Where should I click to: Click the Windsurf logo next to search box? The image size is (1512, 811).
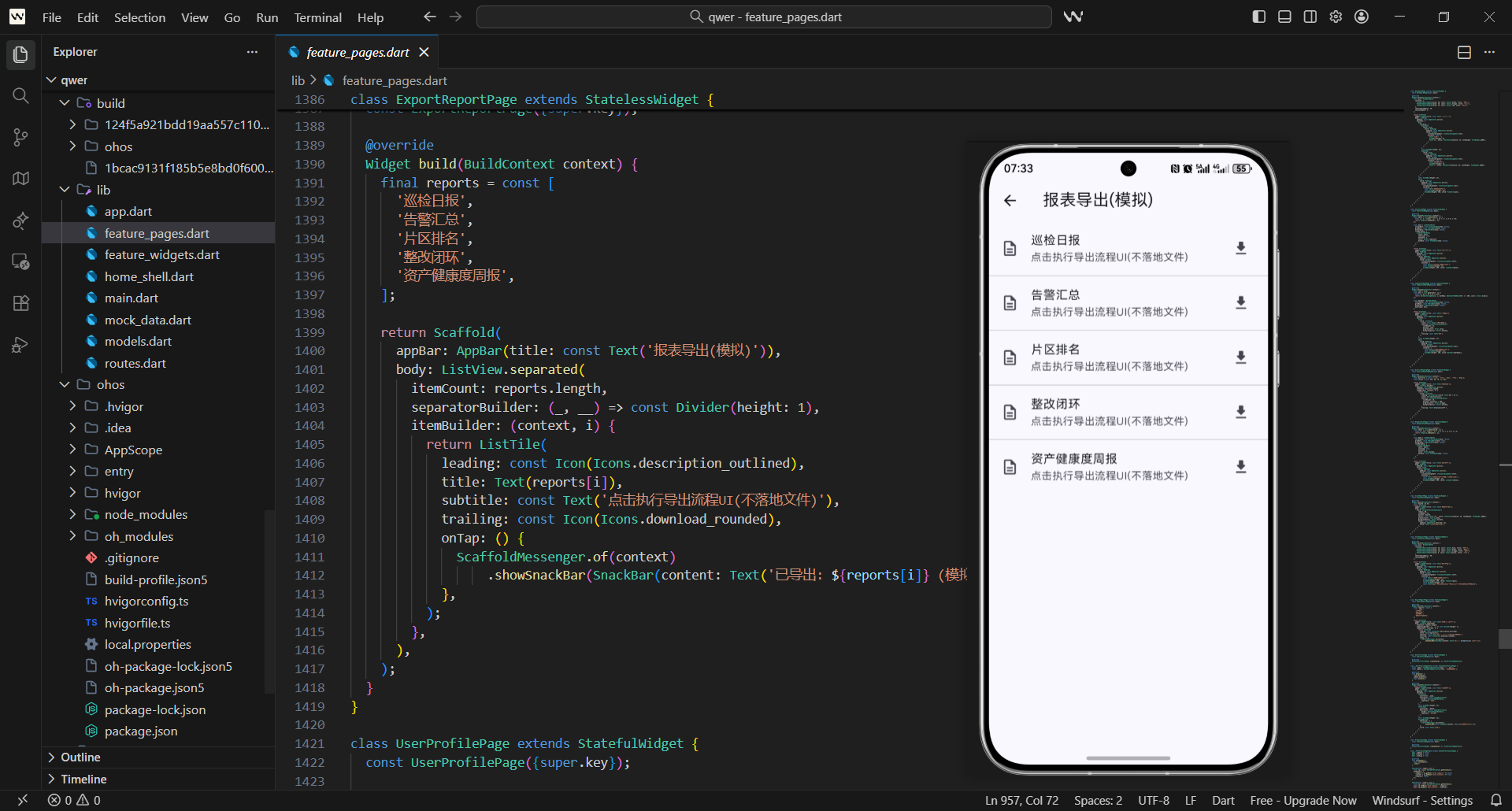click(x=1073, y=17)
